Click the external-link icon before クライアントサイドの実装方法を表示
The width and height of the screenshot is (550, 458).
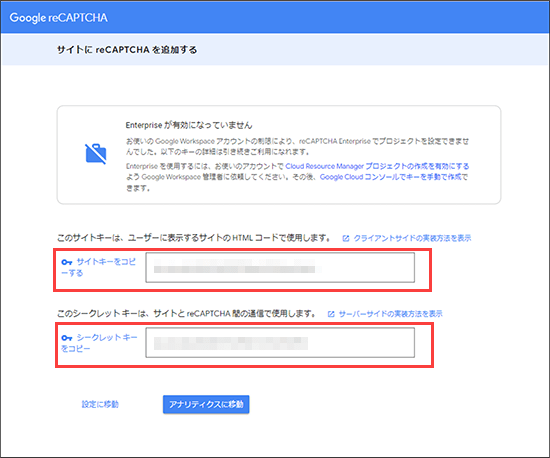point(346,238)
